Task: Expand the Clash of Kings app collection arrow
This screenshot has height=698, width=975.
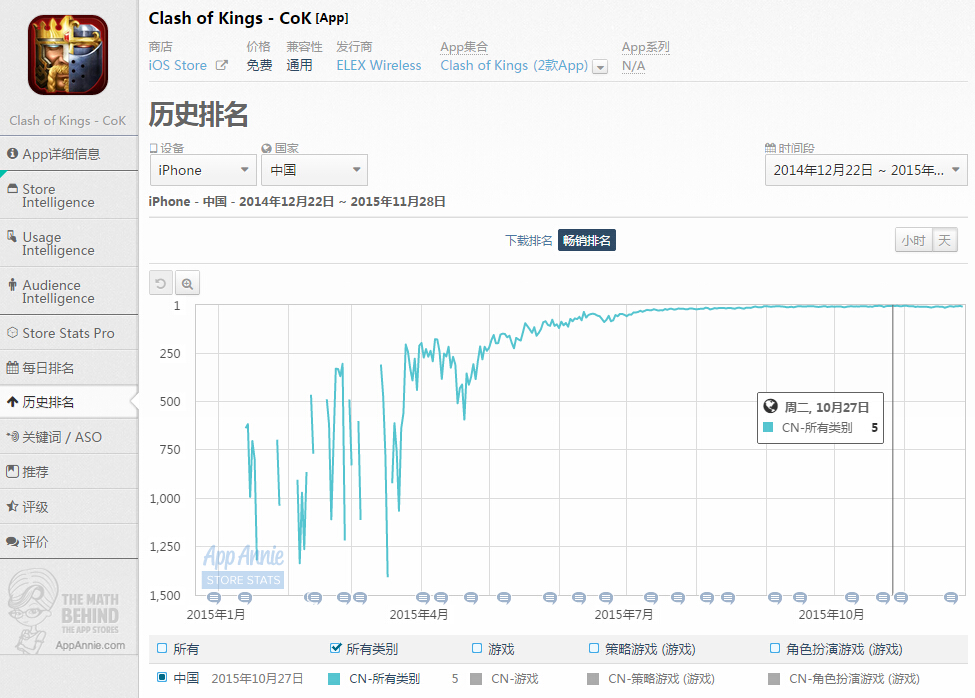Action: [600, 67]
